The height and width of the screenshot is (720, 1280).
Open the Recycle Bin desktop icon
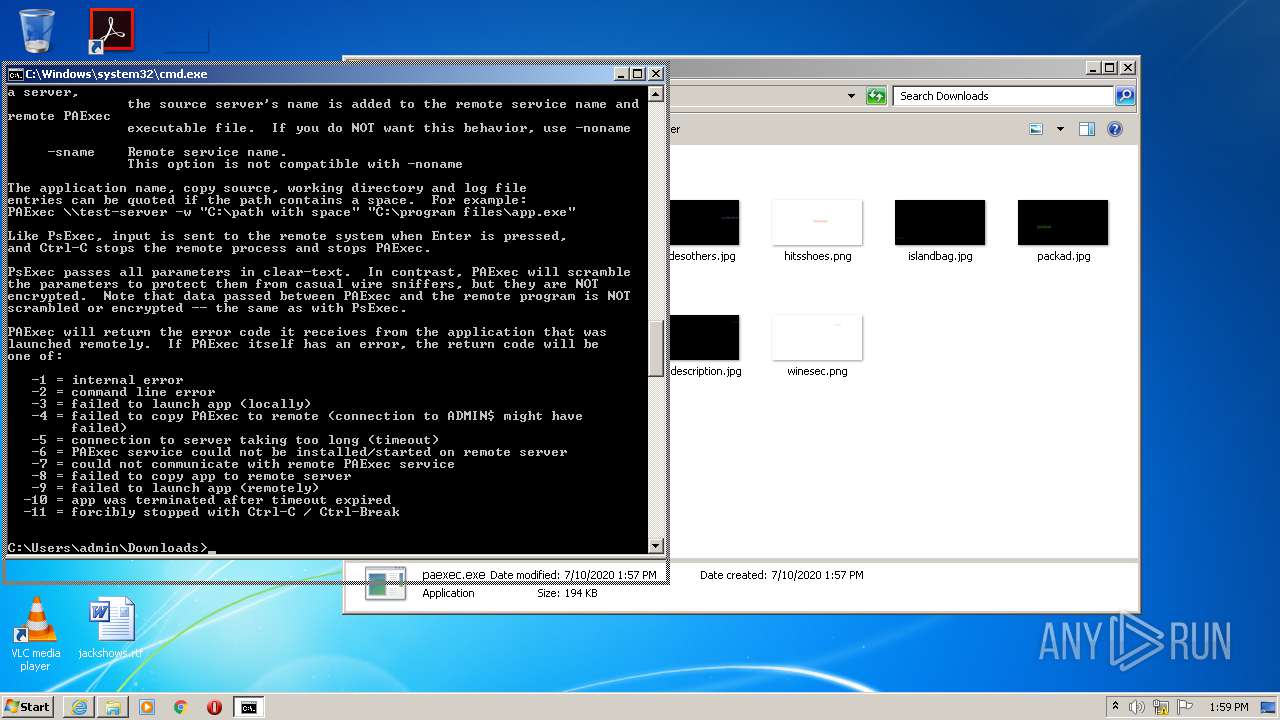click(37, 30)
